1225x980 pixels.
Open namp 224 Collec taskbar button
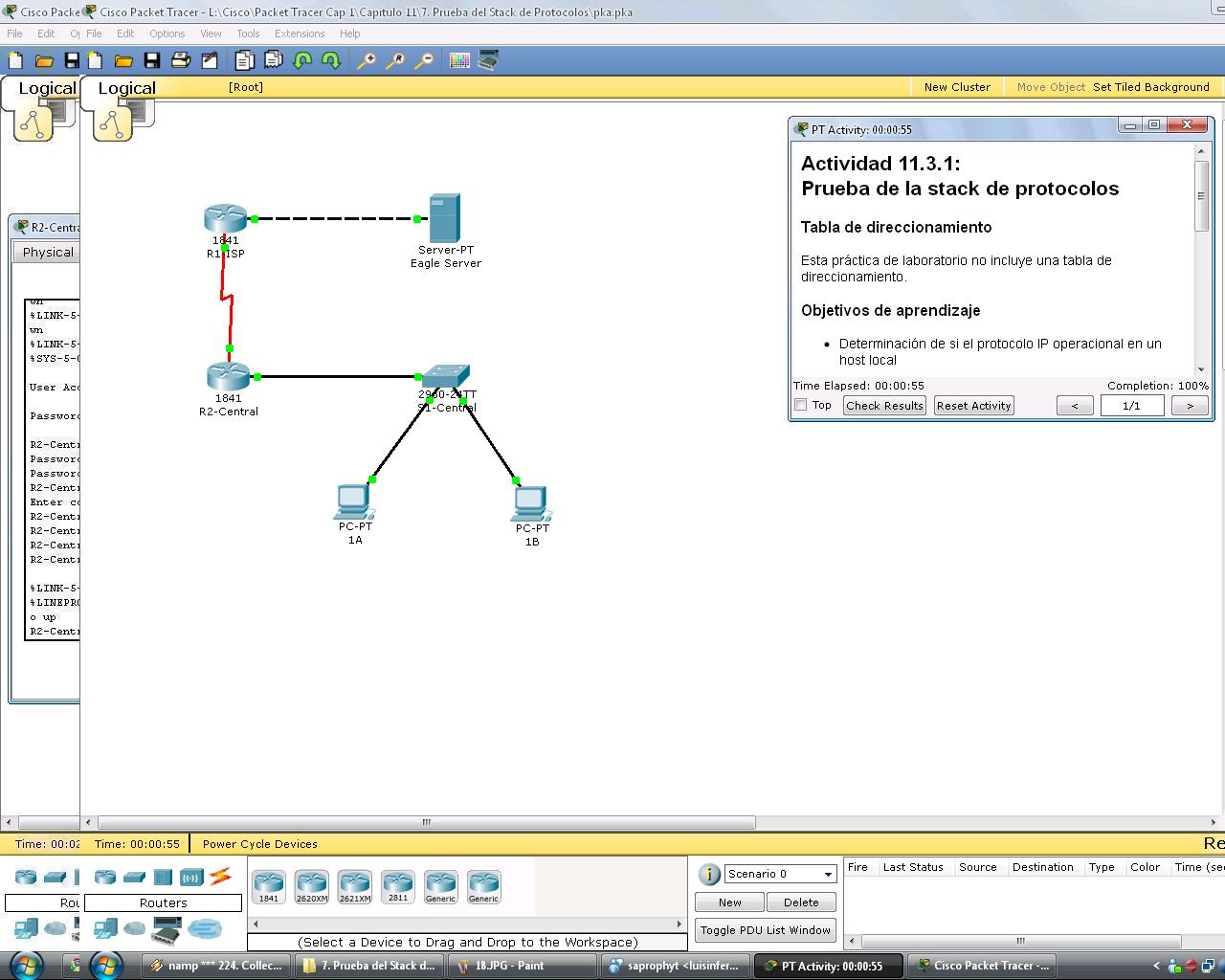216,966
